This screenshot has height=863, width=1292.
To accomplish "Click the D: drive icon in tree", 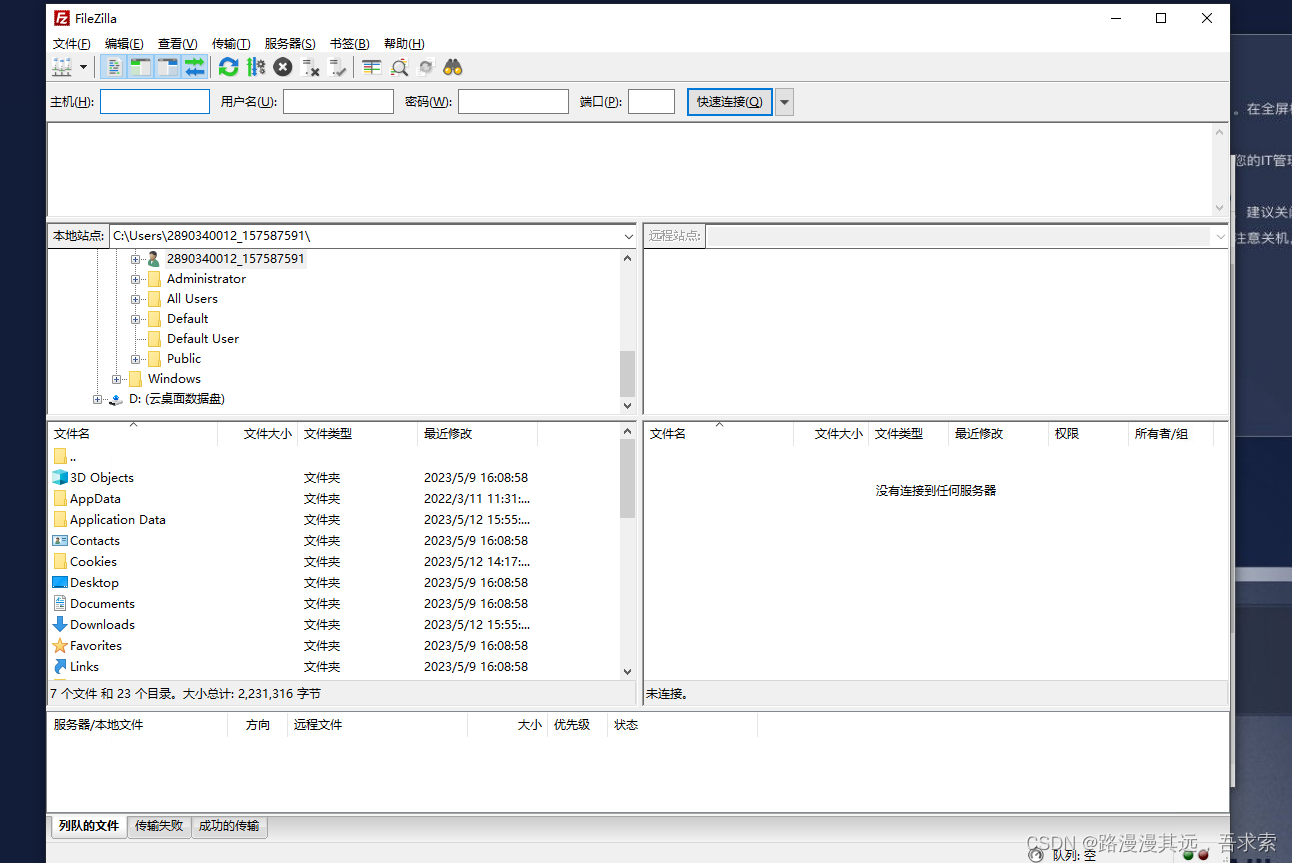I will (x=116, y=398).
